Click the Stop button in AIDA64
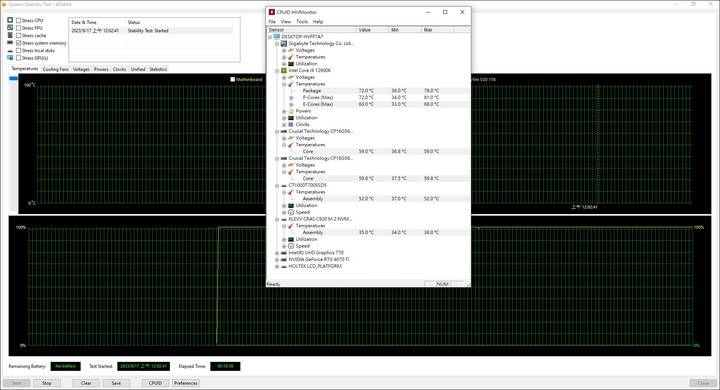This screenshot has height=390, width=720. click(x=47, y=383)
